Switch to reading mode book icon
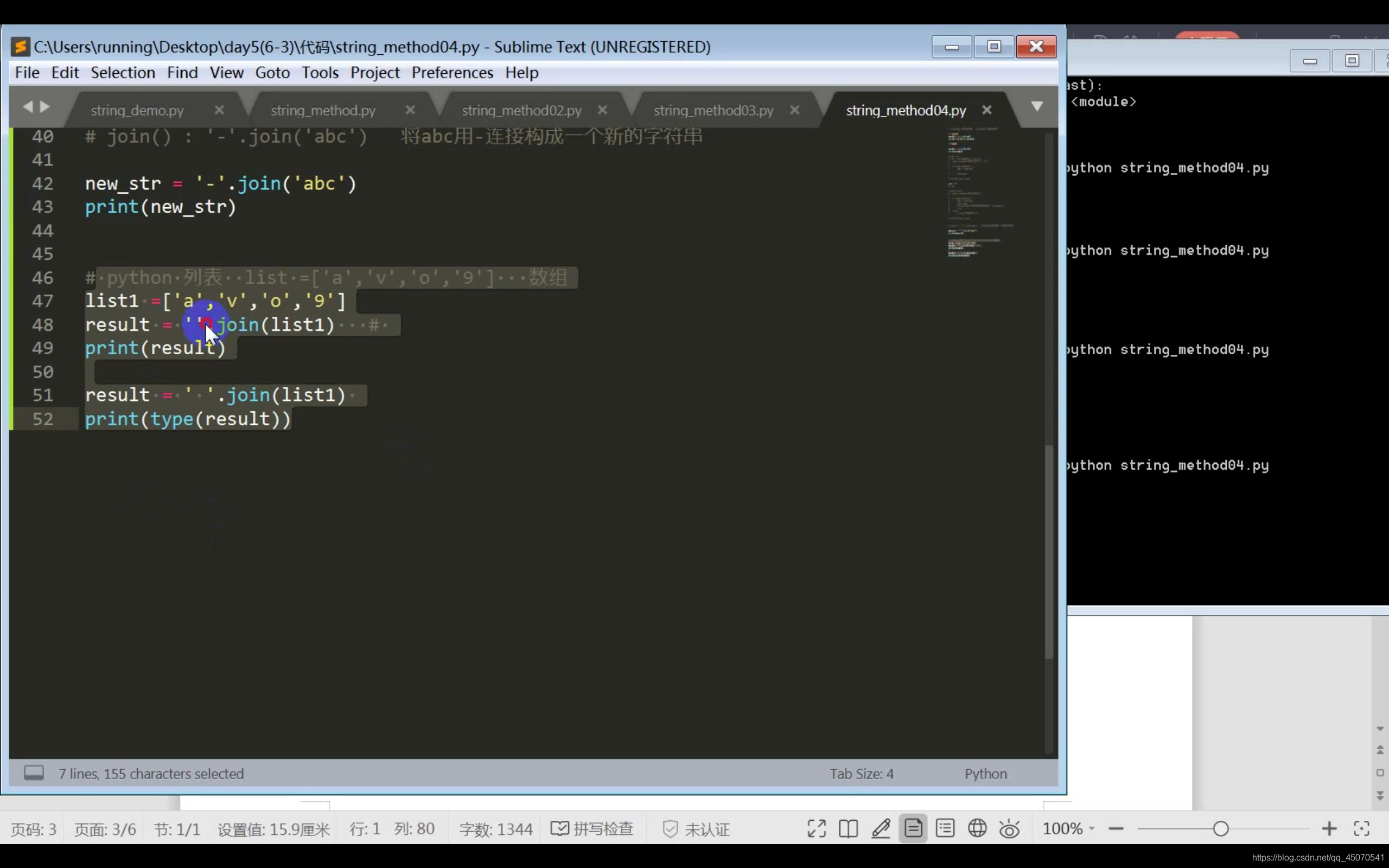This screenshot has width=1389, height=868. click(x=848, y=828)
